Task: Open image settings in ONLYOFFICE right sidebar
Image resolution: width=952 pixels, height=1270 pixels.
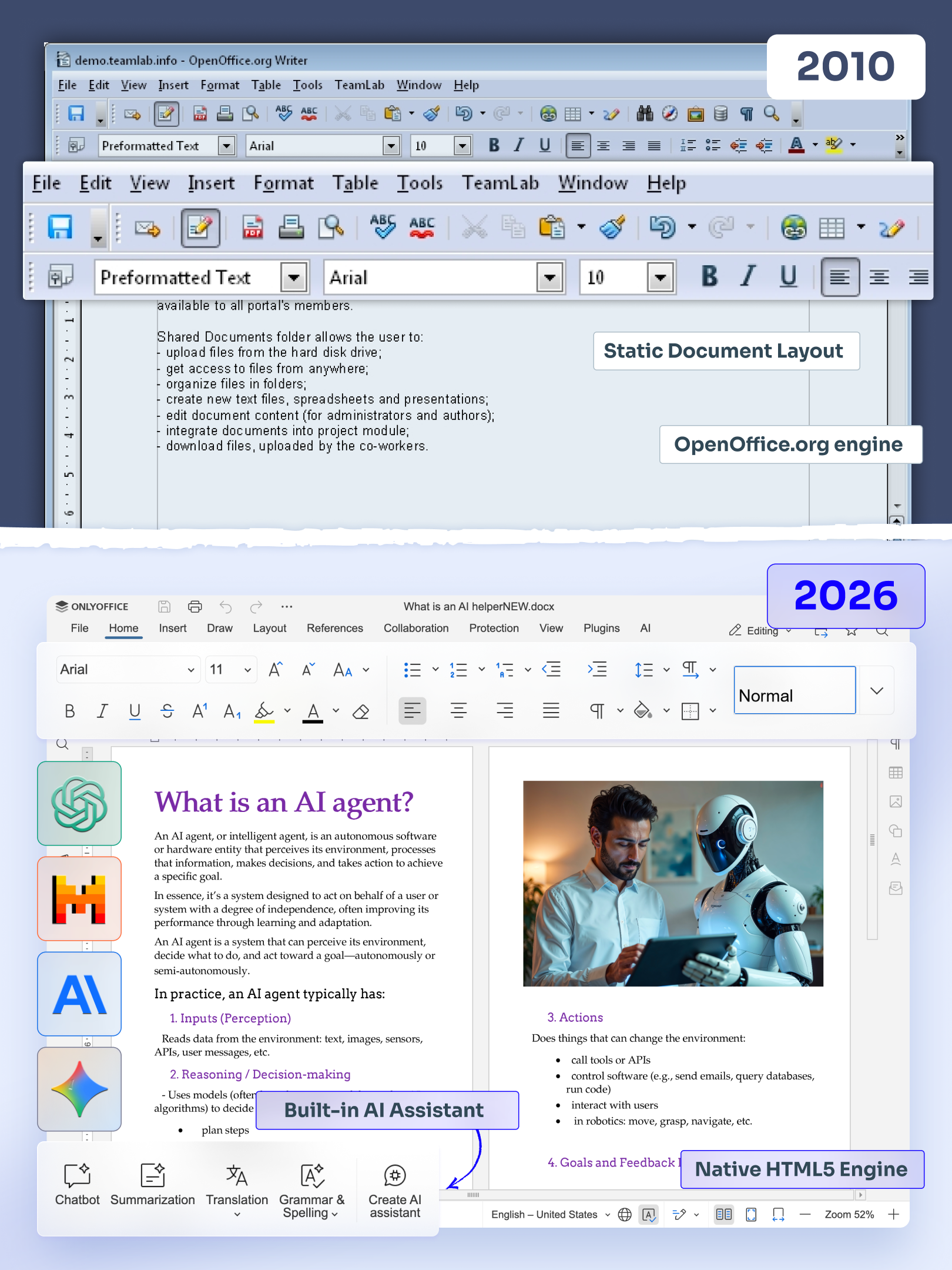Action: click(x=896, y=801)
